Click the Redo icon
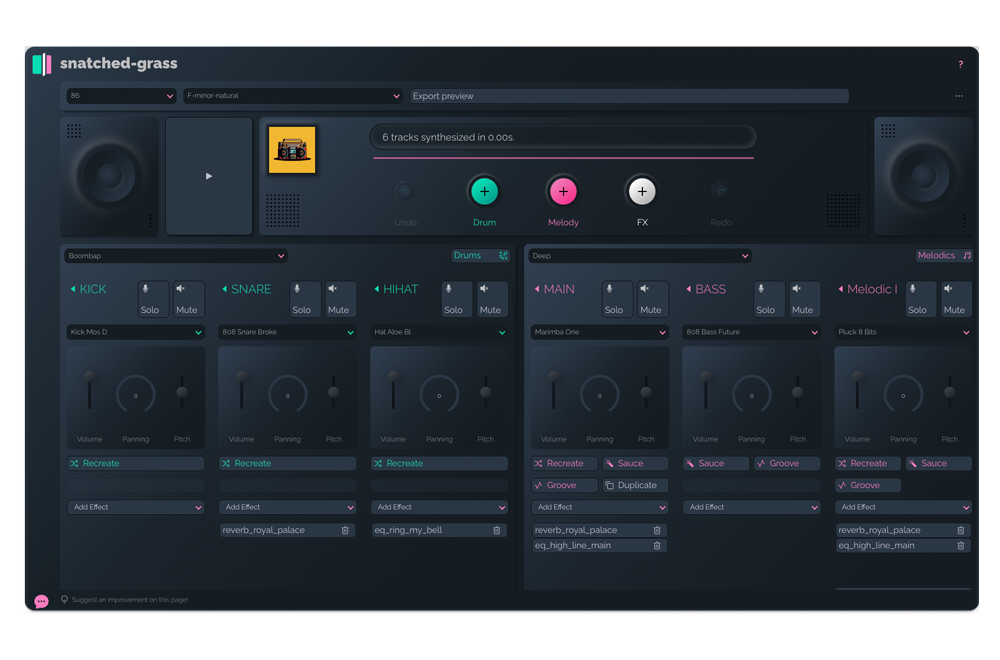Viewport: 1000px width, 660px height. [721, 191]
